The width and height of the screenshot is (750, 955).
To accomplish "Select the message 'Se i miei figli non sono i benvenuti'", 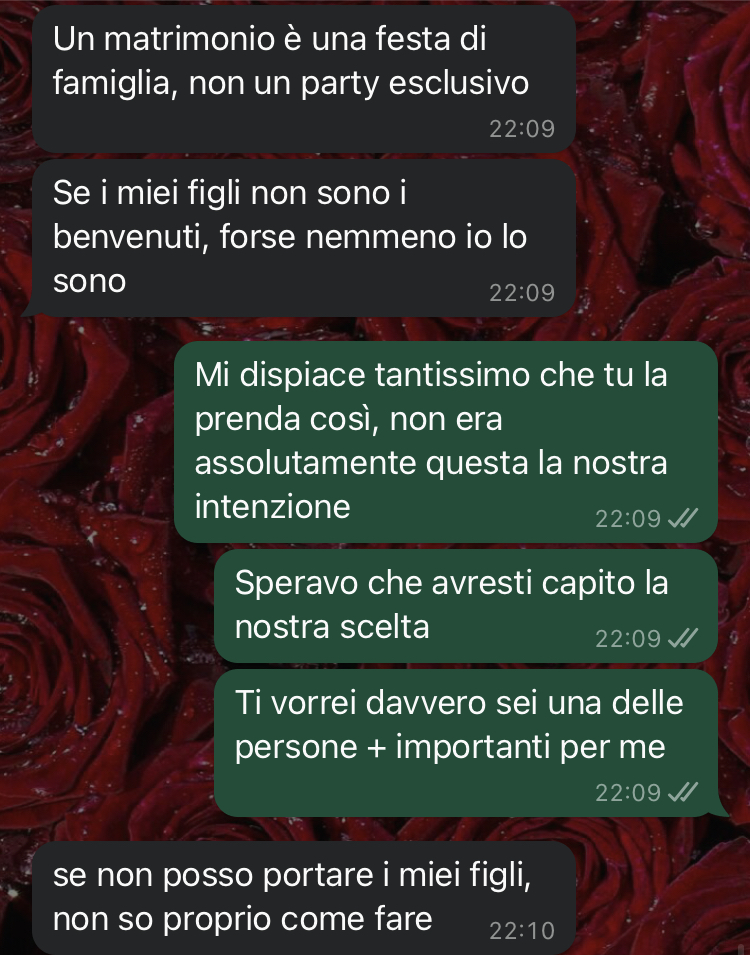I will click(304, 238).
